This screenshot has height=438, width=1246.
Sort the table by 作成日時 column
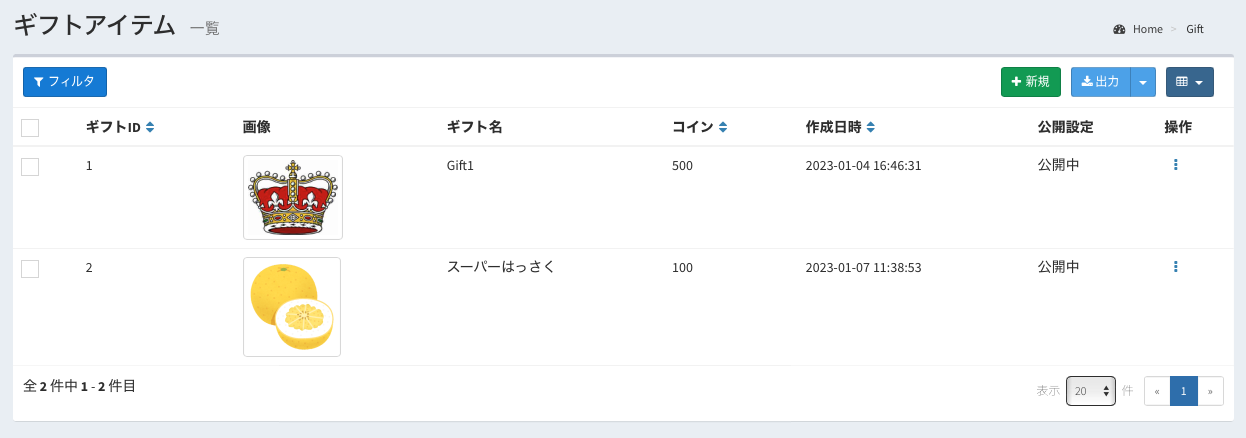870,127
